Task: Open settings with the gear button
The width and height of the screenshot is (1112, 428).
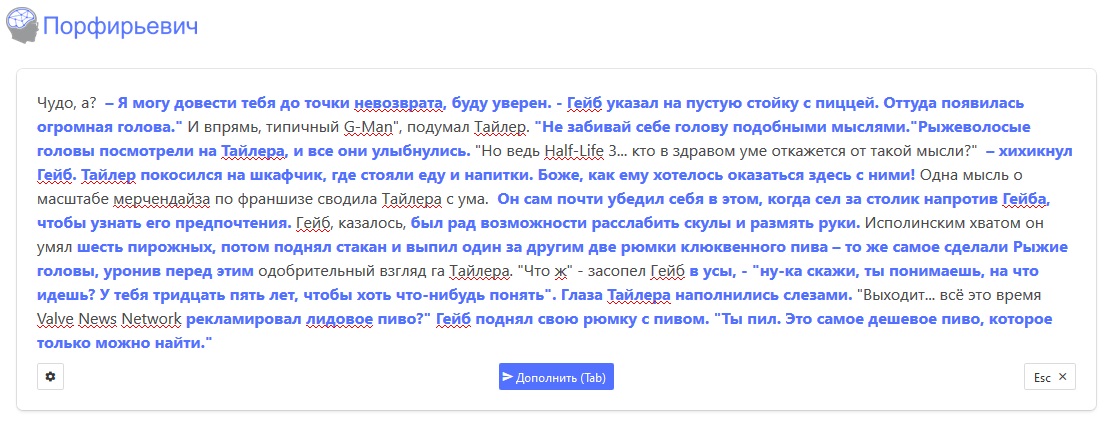Action: (50, 377)
